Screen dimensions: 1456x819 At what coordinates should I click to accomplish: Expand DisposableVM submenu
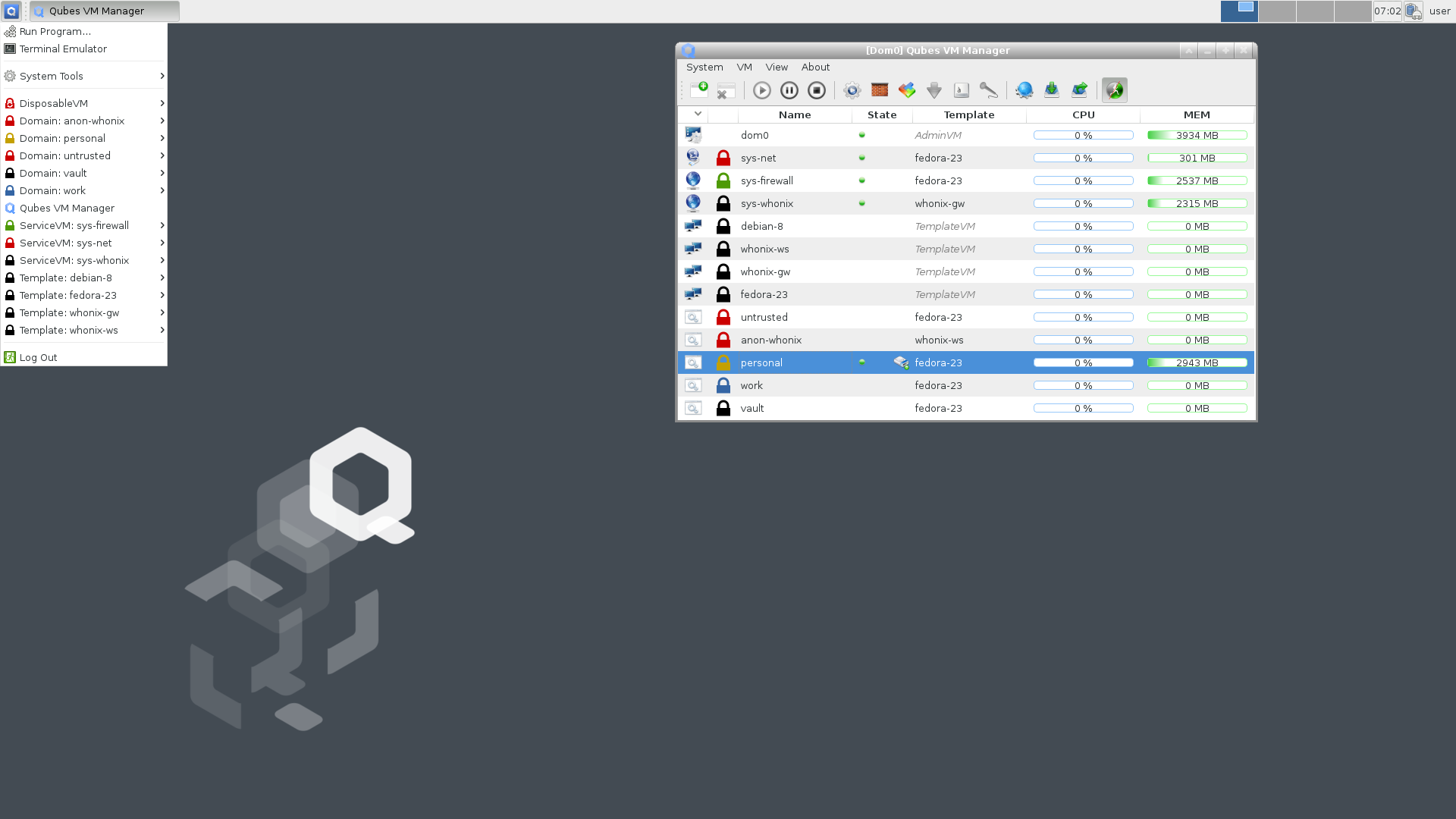click(x=83, y=103)
